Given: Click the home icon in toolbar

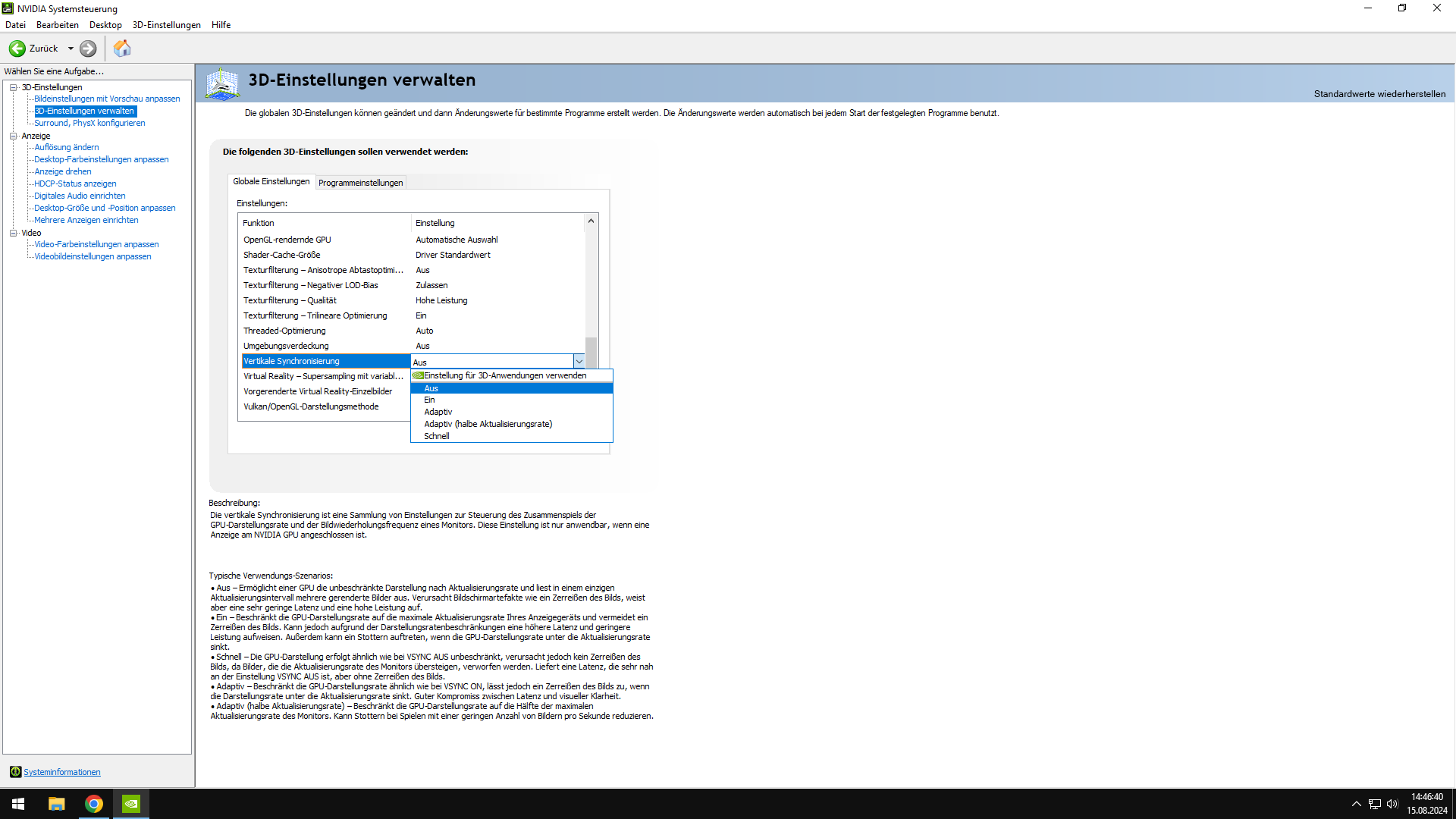Looking at the screenshot, I should click(122, 49).
